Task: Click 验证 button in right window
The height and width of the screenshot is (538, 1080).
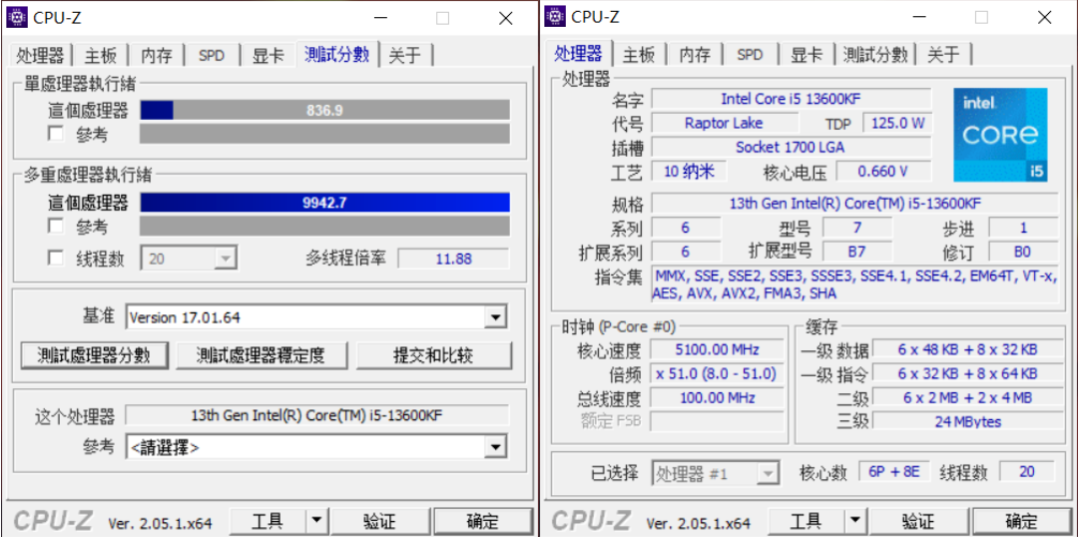Action: click(x=917, y=521)
